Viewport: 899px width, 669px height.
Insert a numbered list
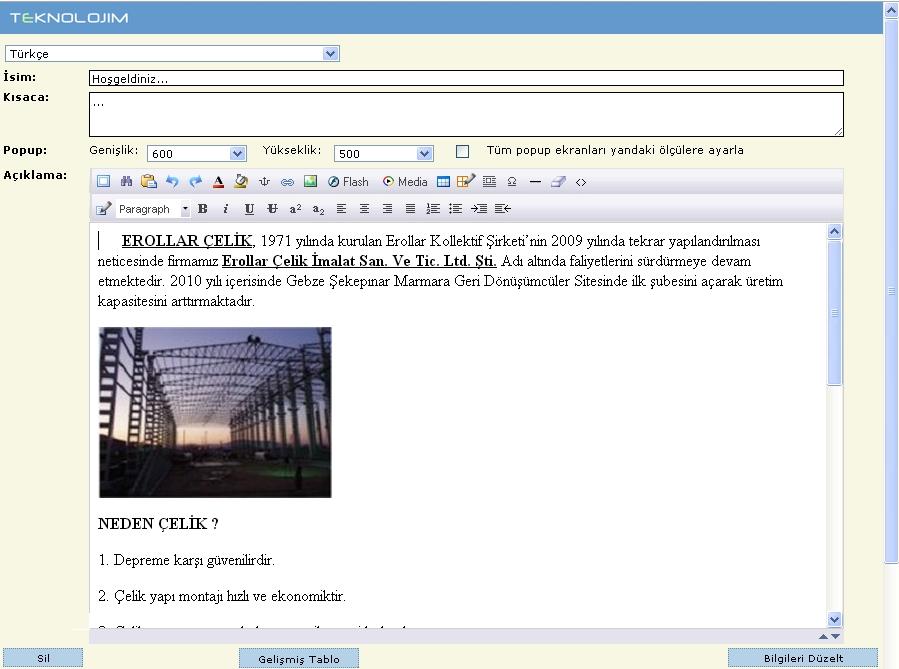point(433,209)
